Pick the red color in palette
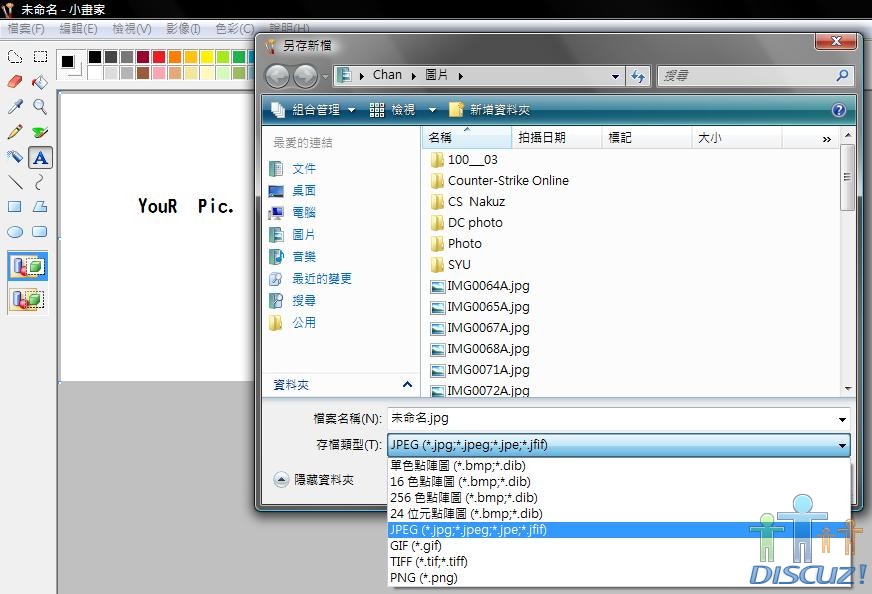Image resolution: width=872 pixels, height=594 pixels. 159,57
